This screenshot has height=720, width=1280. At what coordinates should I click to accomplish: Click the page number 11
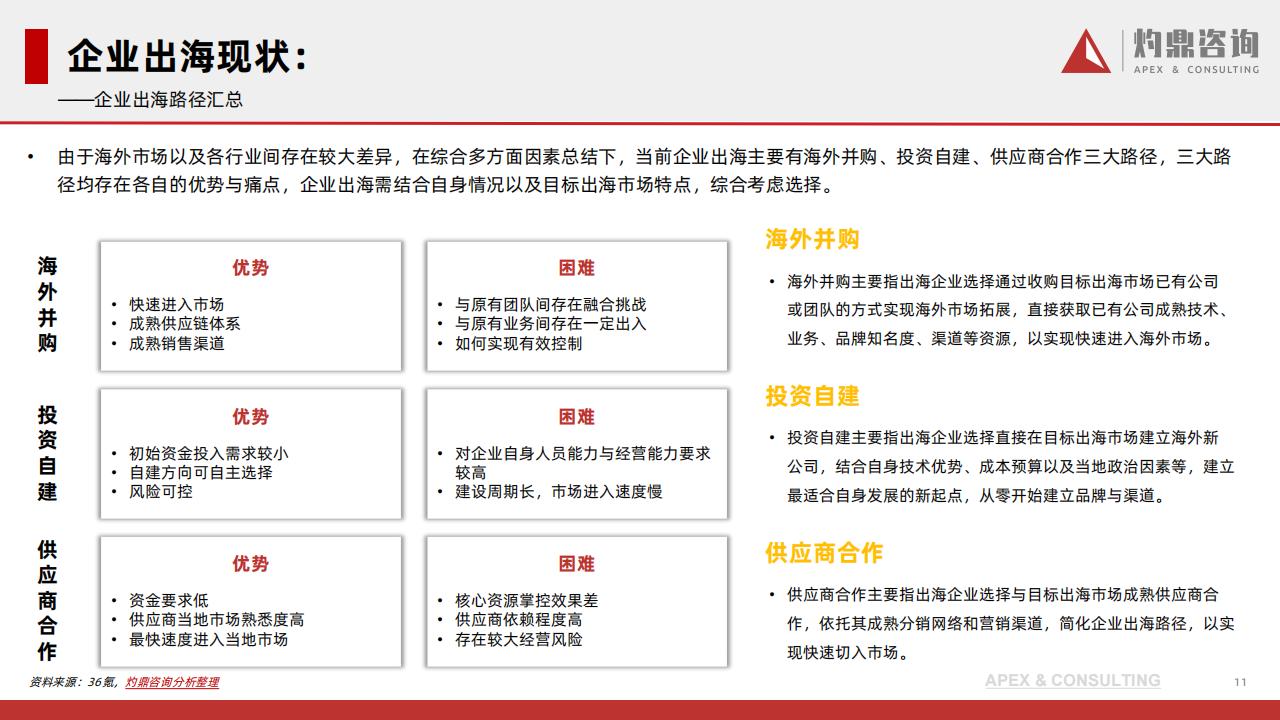pyautogui.click(x=1241, y=682)
